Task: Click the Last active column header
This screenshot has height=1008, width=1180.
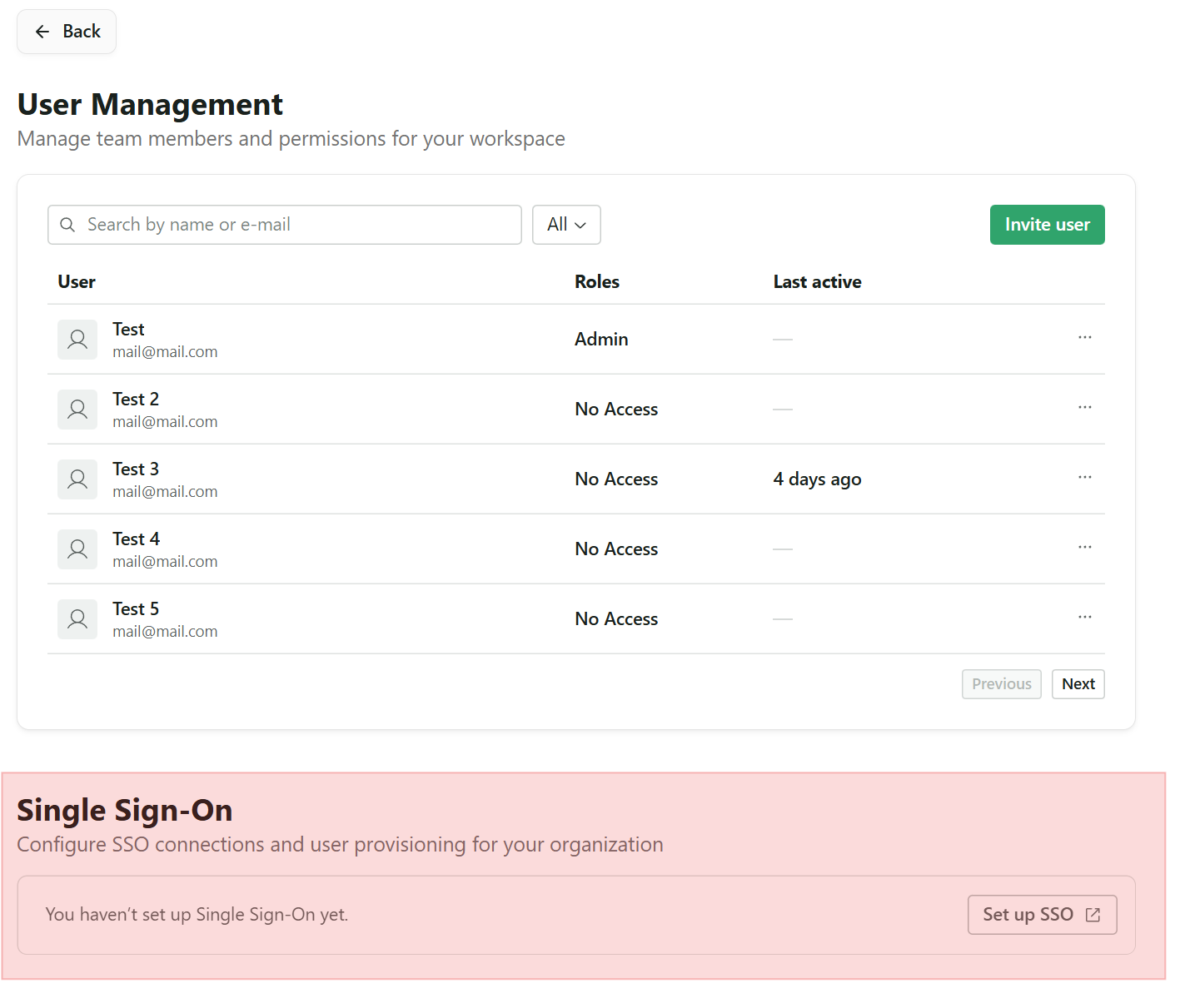Action: click(817, 282)
